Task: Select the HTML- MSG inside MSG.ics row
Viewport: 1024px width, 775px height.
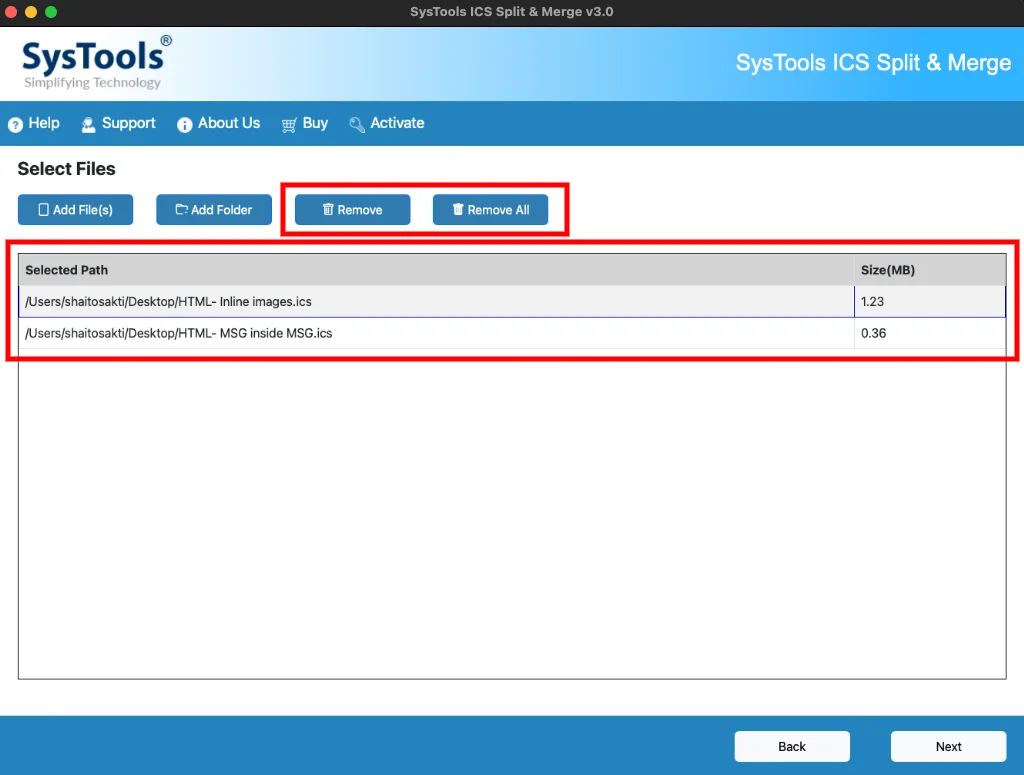Action: click(x=512, y=333)
